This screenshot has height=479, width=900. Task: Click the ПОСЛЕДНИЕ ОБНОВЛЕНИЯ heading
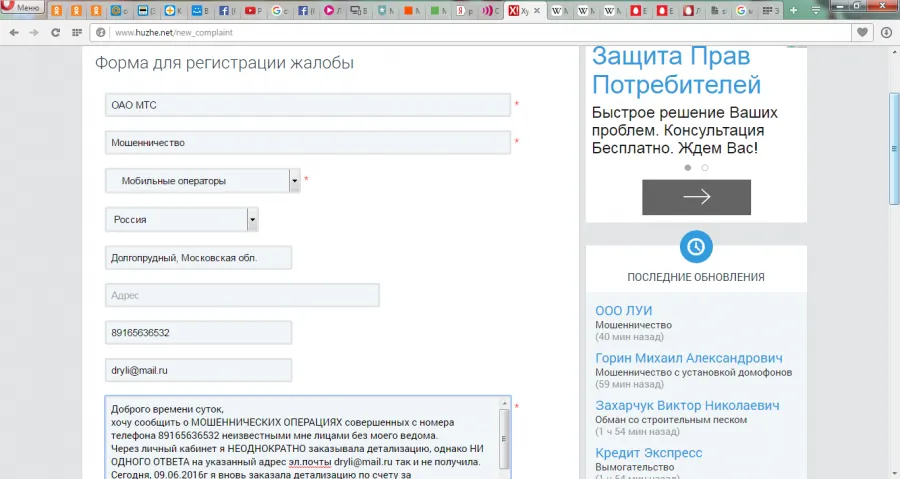pyautogui.click(x=696, y=277)
